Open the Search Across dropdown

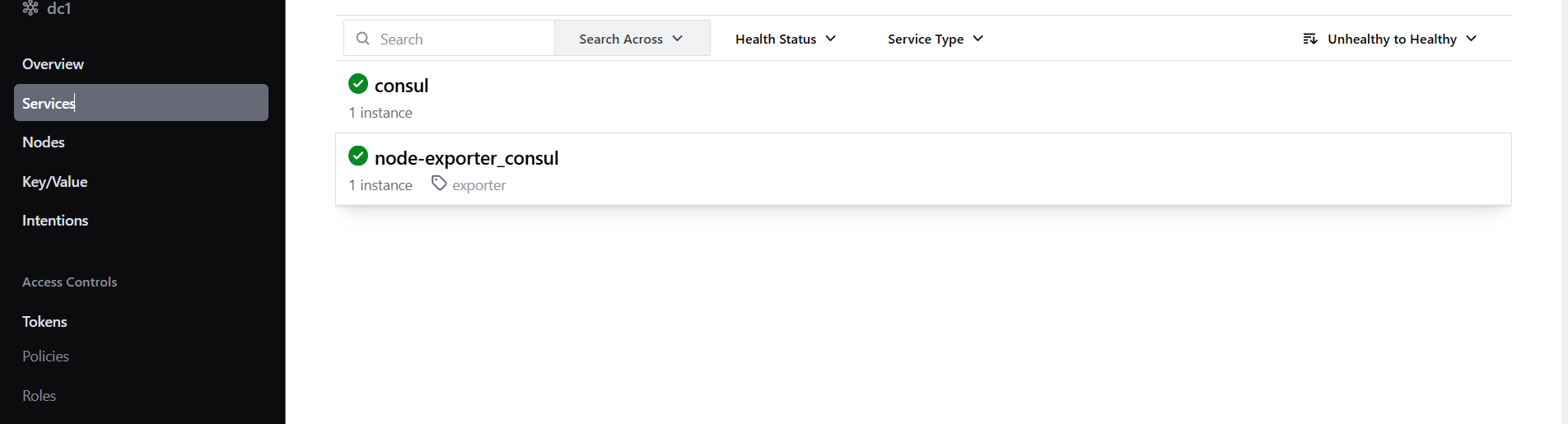[x=632, y=39]
